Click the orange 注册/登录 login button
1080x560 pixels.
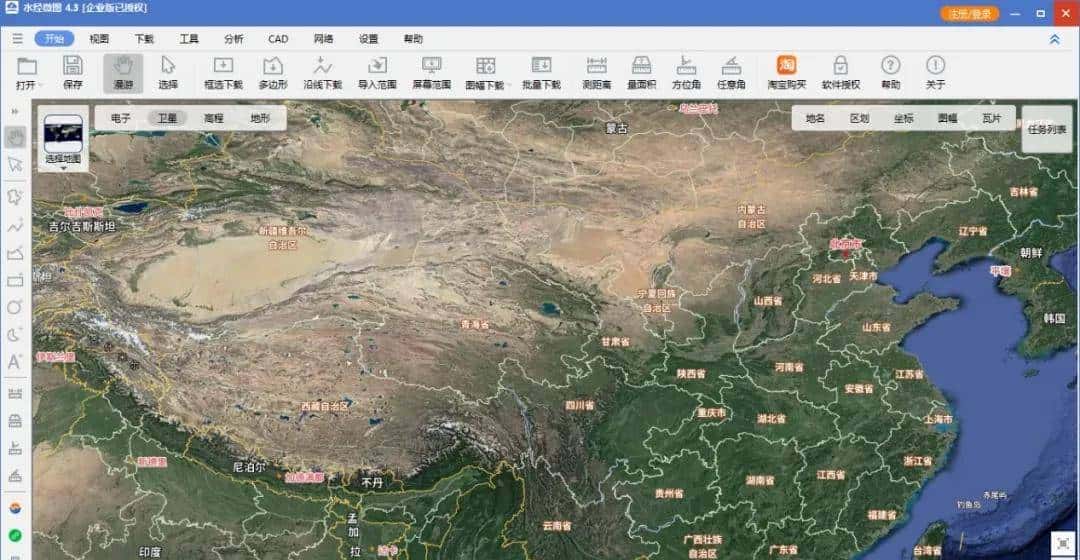pos(969,13)
